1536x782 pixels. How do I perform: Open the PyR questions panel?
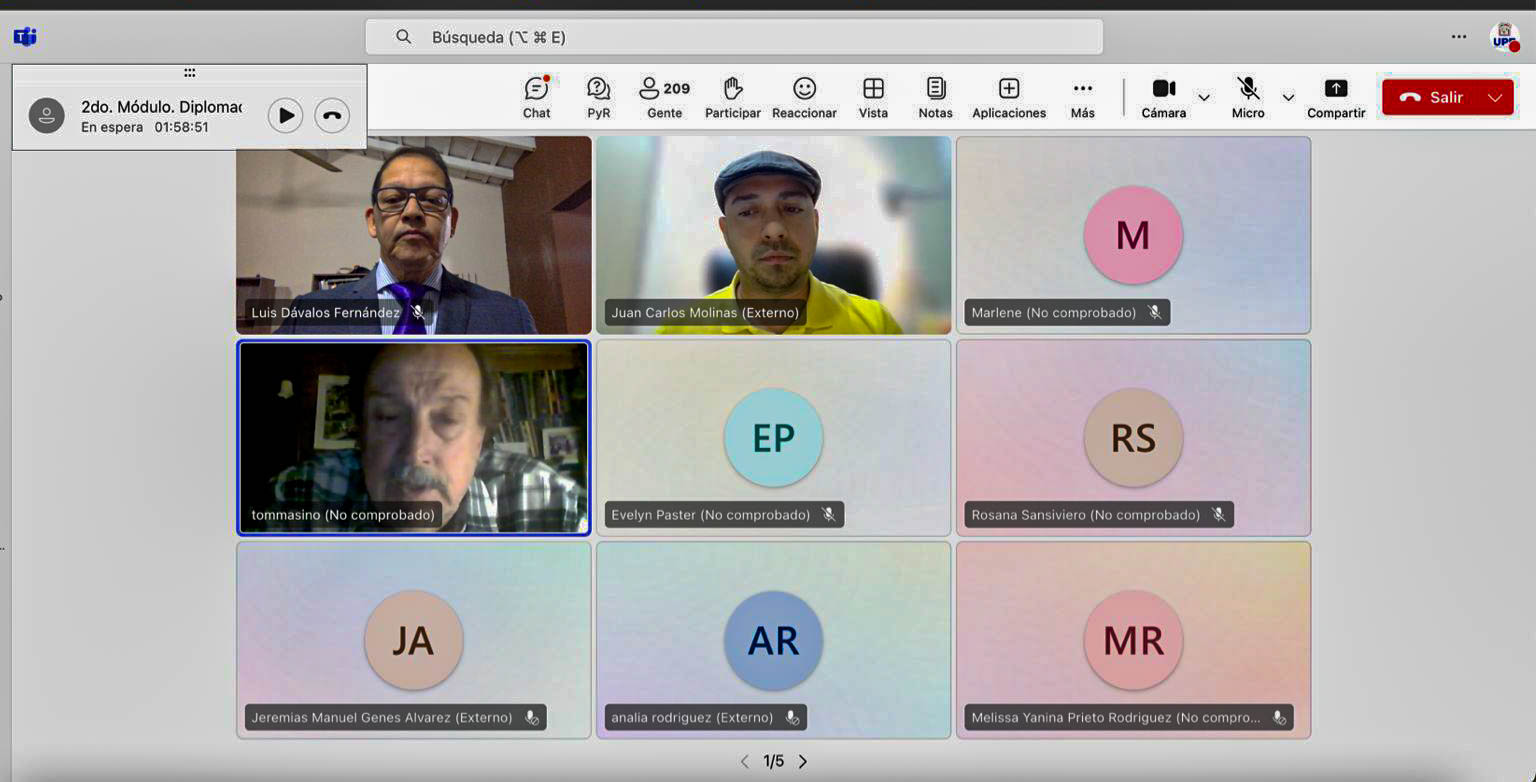coord(598,97)
